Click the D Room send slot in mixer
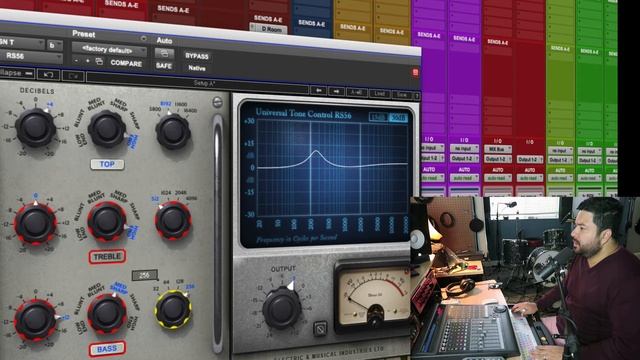640x360 pixels. tap(268, 29)
